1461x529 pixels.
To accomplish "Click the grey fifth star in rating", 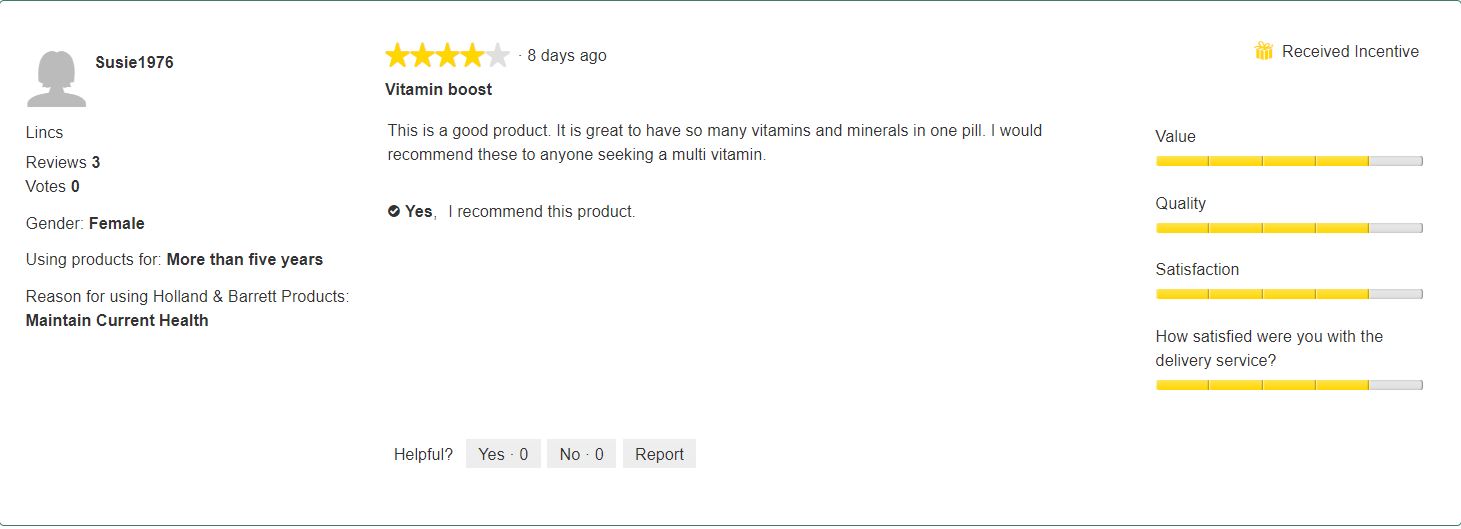I will [x=498, y=55].
